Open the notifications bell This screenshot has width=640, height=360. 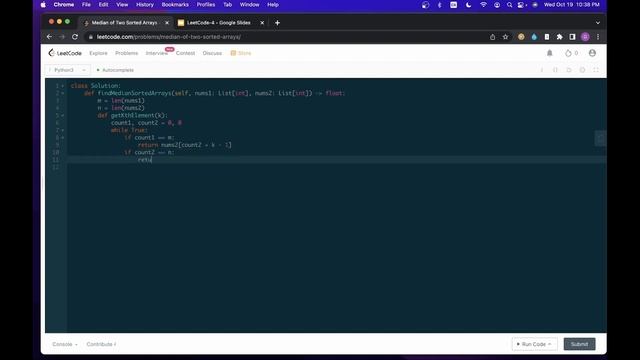pos(549,53)
